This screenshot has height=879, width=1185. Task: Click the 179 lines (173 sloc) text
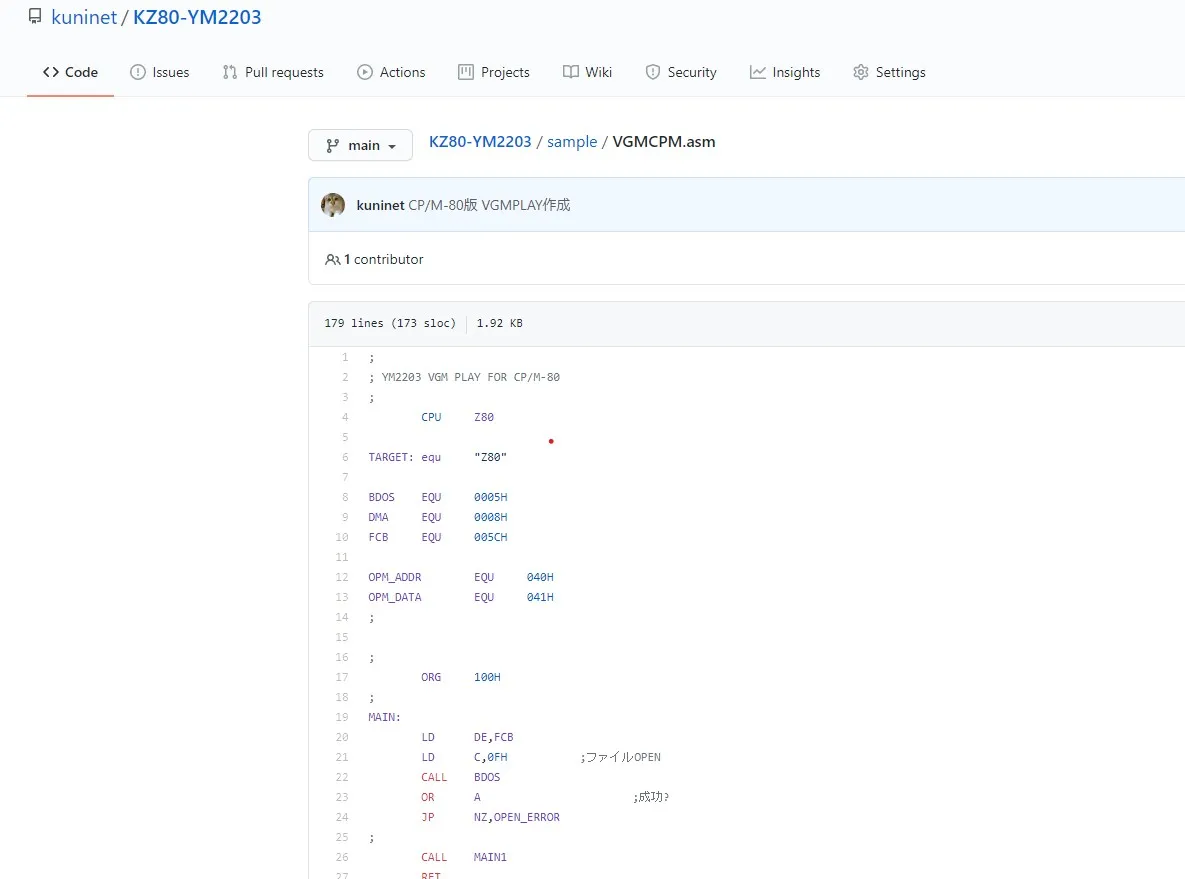pos(390,323)
